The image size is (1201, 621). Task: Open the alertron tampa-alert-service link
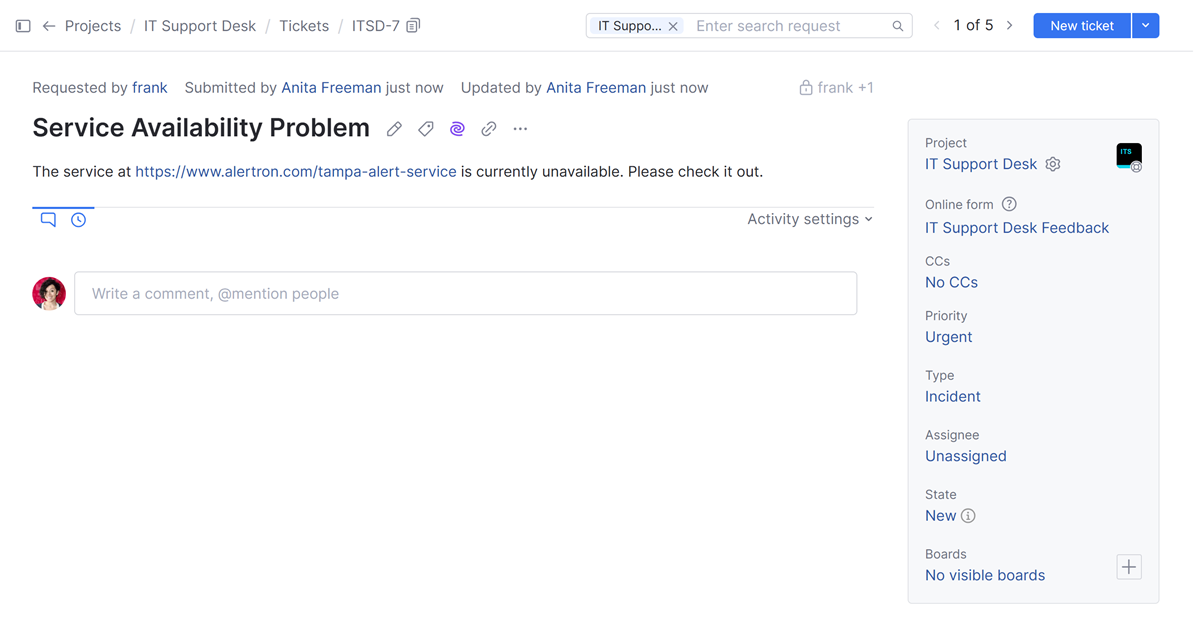[x=296, y=172]
